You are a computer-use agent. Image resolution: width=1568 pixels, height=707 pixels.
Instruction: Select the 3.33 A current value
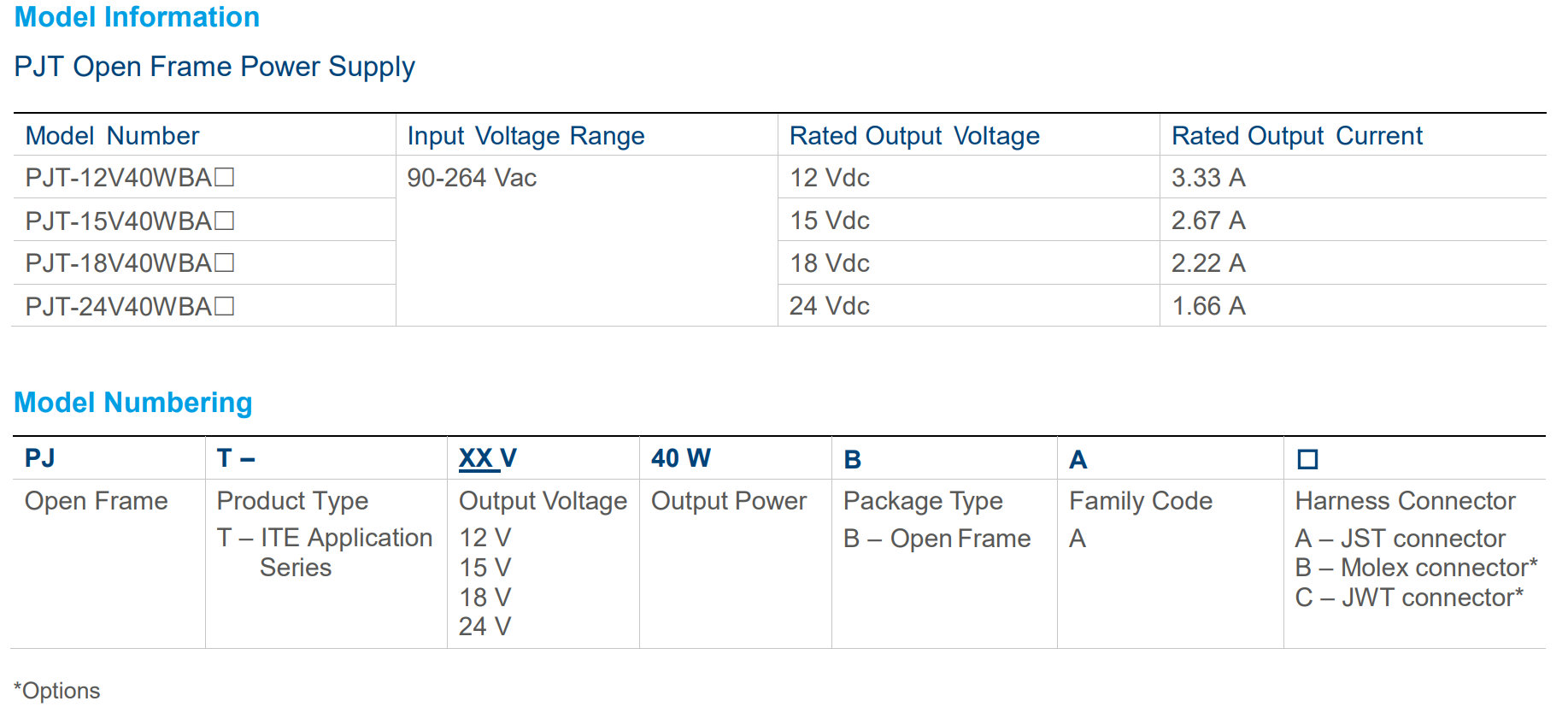pos(1208,178)
